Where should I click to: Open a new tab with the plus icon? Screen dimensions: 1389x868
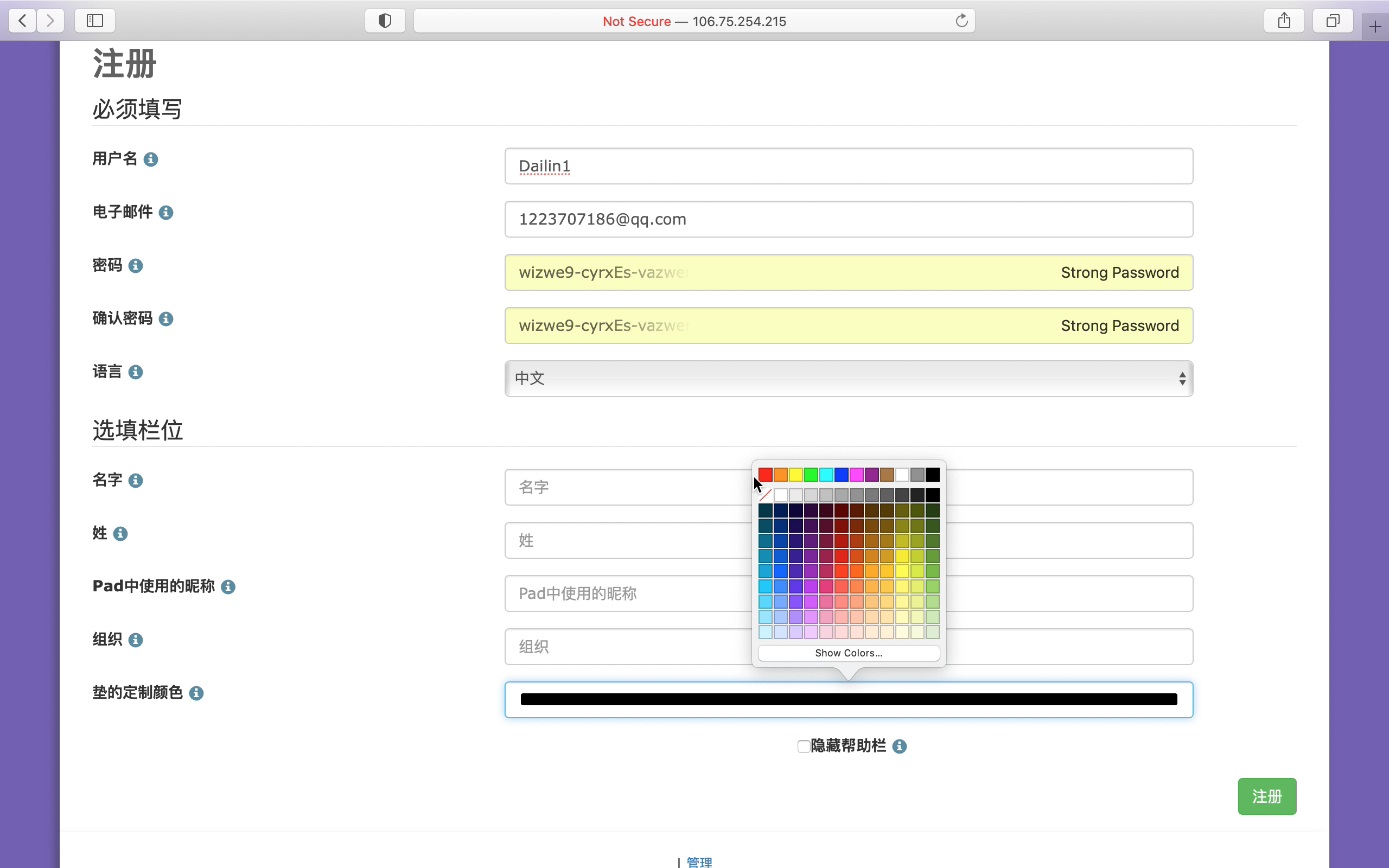[1375, 27]
